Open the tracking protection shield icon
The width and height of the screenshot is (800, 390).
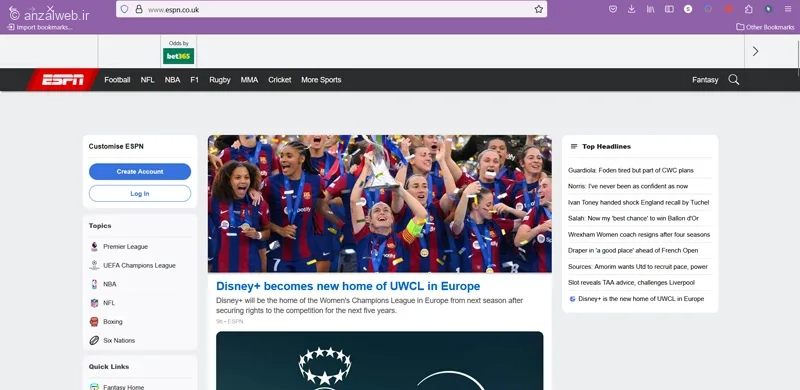click(x=124, y=9)
